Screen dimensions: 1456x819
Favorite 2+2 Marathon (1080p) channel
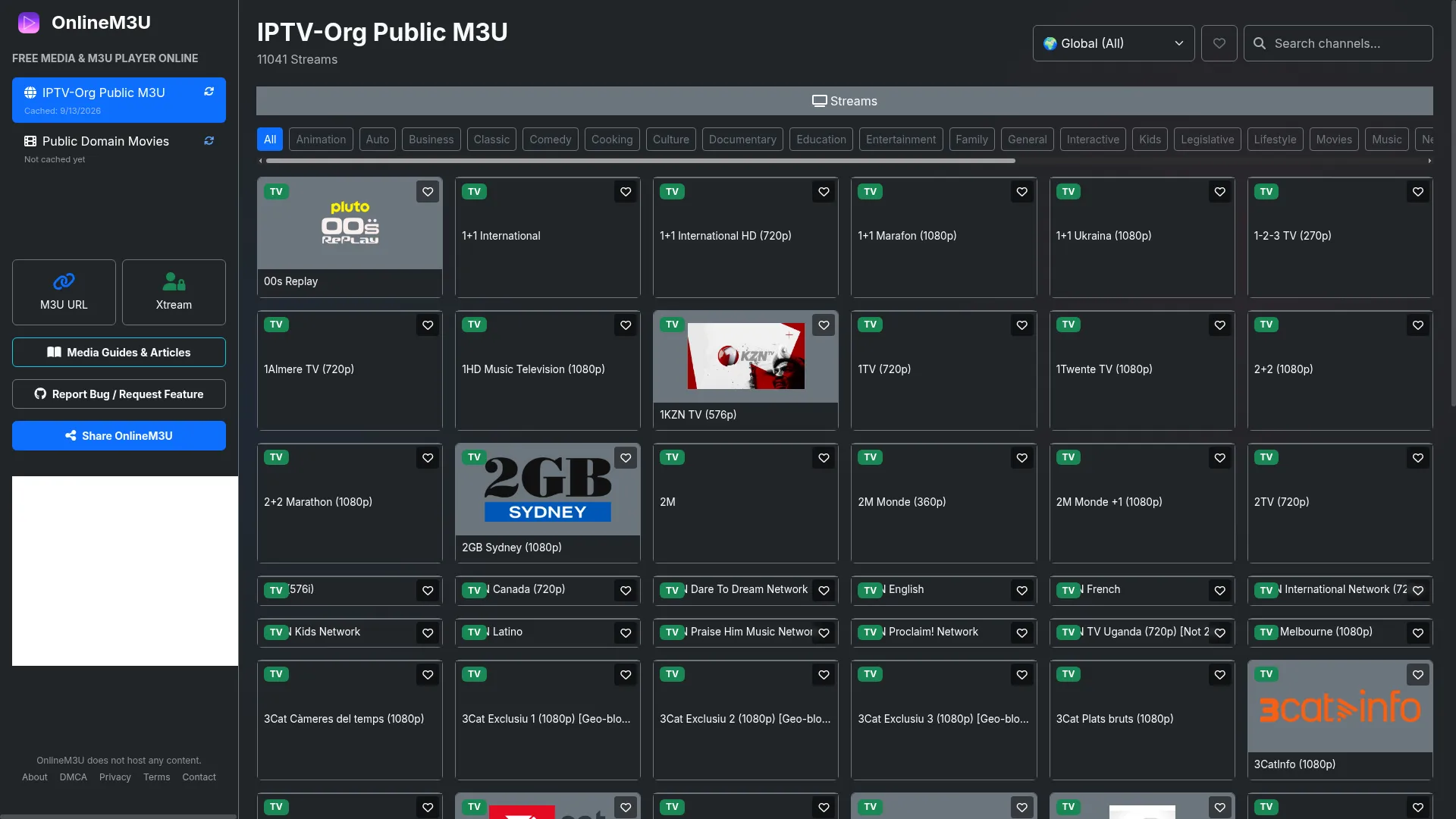point(428,458)
